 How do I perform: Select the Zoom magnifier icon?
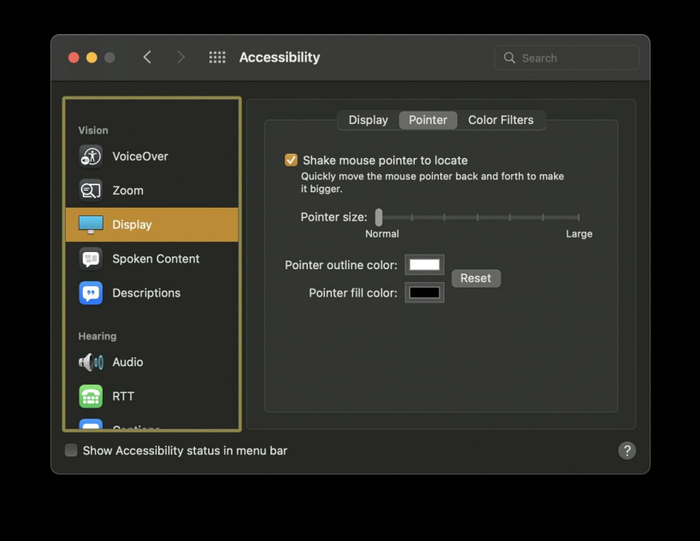[91, 190]
